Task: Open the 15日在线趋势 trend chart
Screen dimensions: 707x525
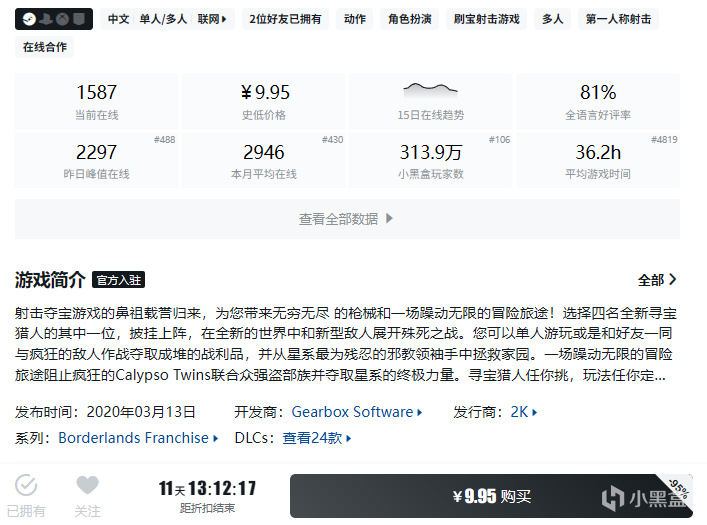Action: click(431, 101)
